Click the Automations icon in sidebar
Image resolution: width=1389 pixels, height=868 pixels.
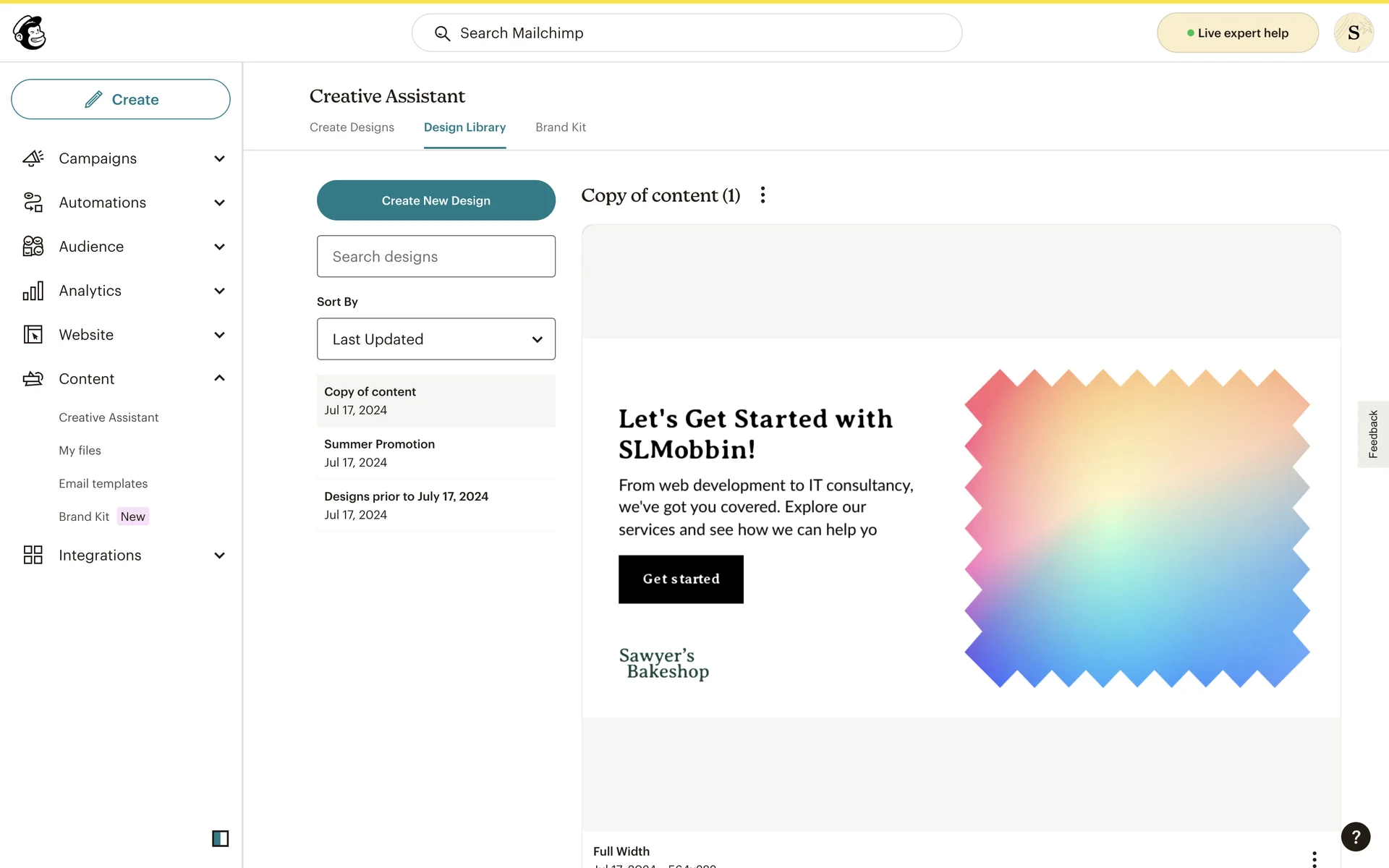[x=33, y=203]
